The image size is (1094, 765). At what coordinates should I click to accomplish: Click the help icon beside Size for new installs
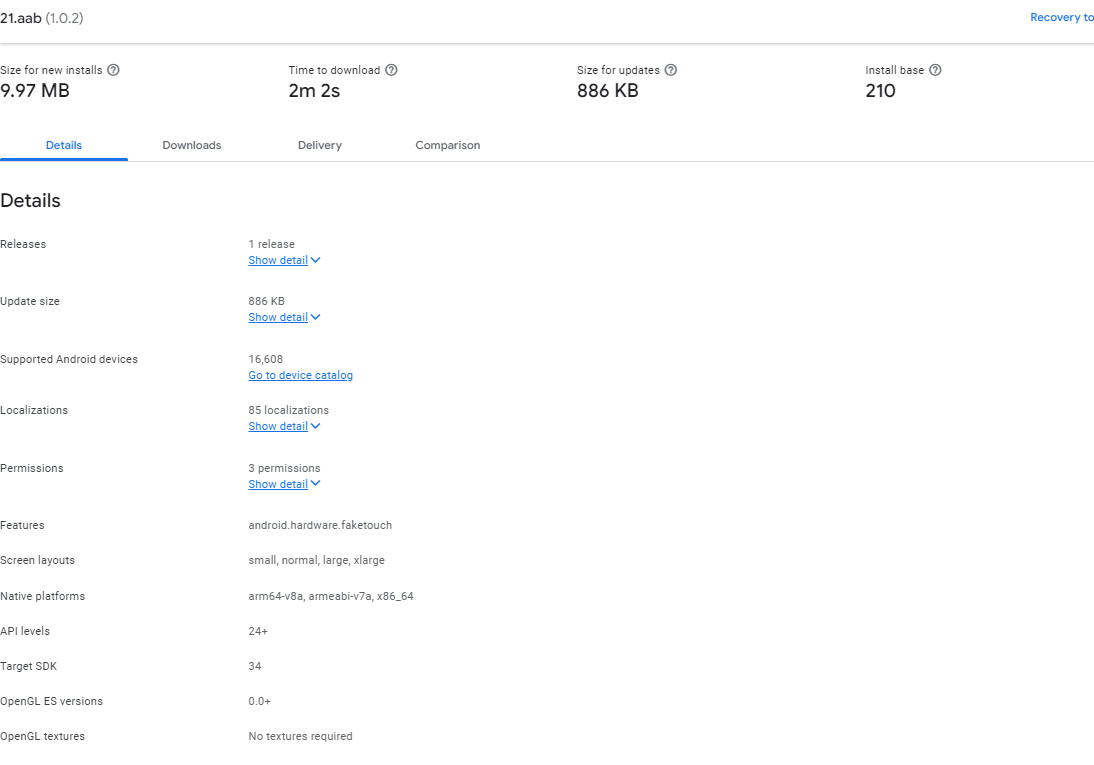[114, 70]
